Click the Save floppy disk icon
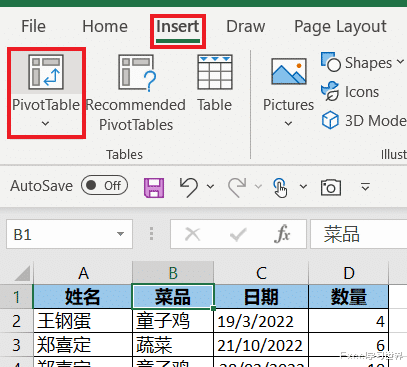407x367 pixels. point(154,188)
